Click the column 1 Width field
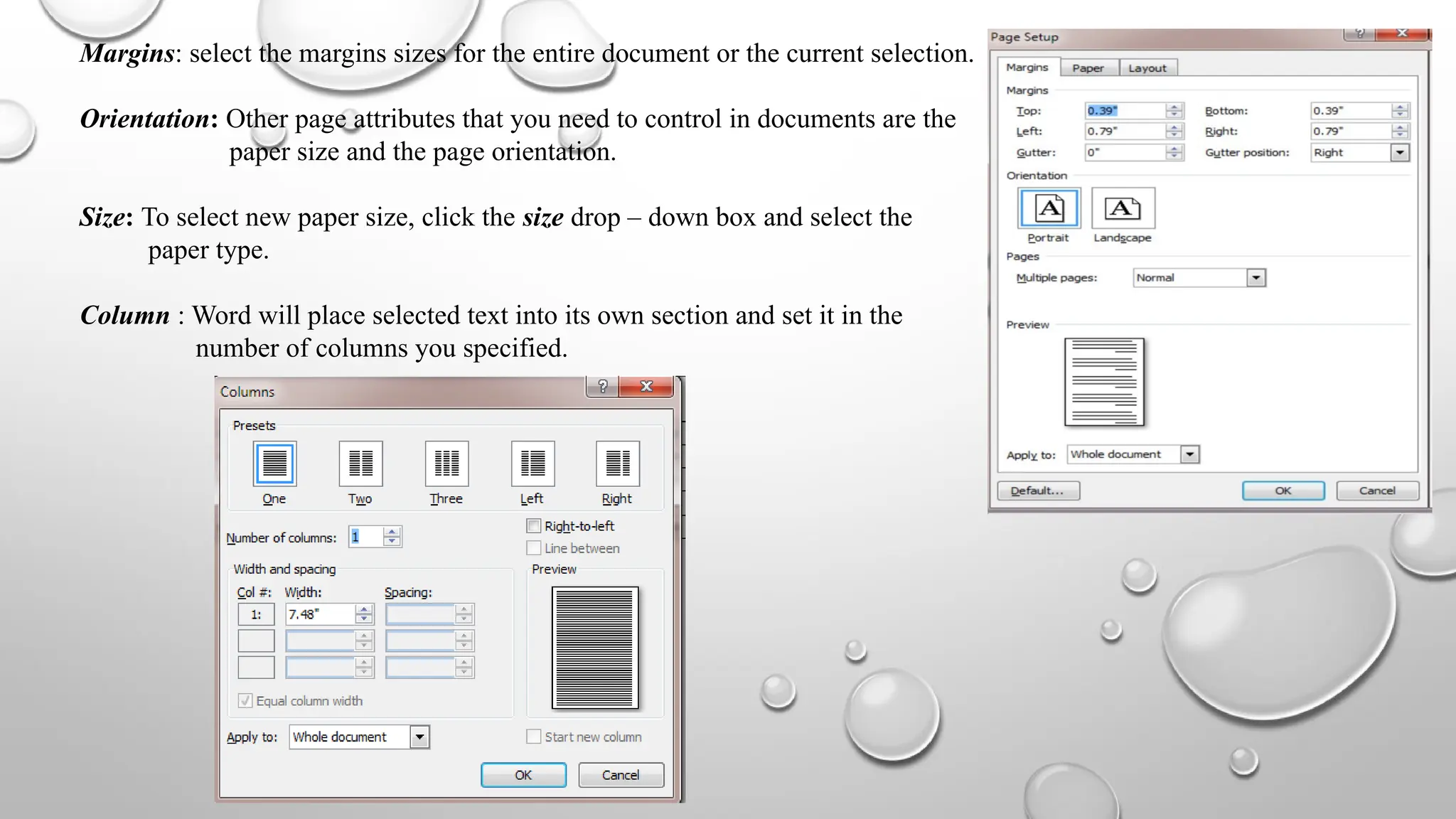 [320, 614]
